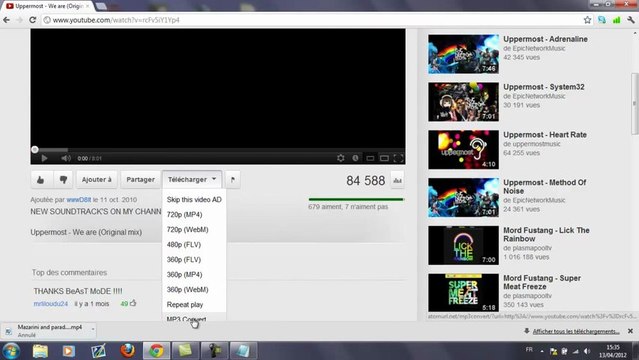Play the video with the play button
Screen dimensions: 639x360
pos(44,158)
